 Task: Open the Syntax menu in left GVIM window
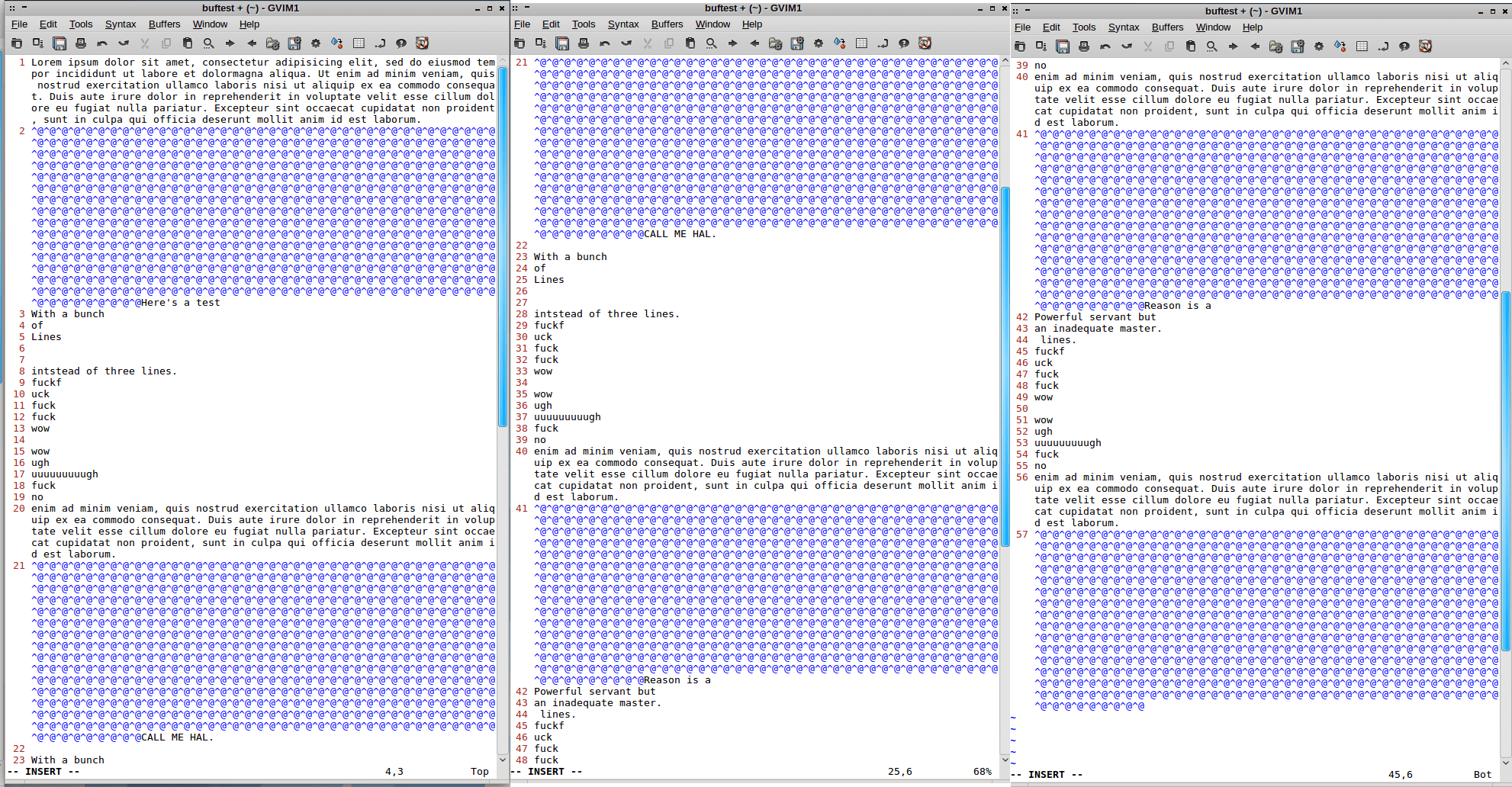[x=121, y=24]
